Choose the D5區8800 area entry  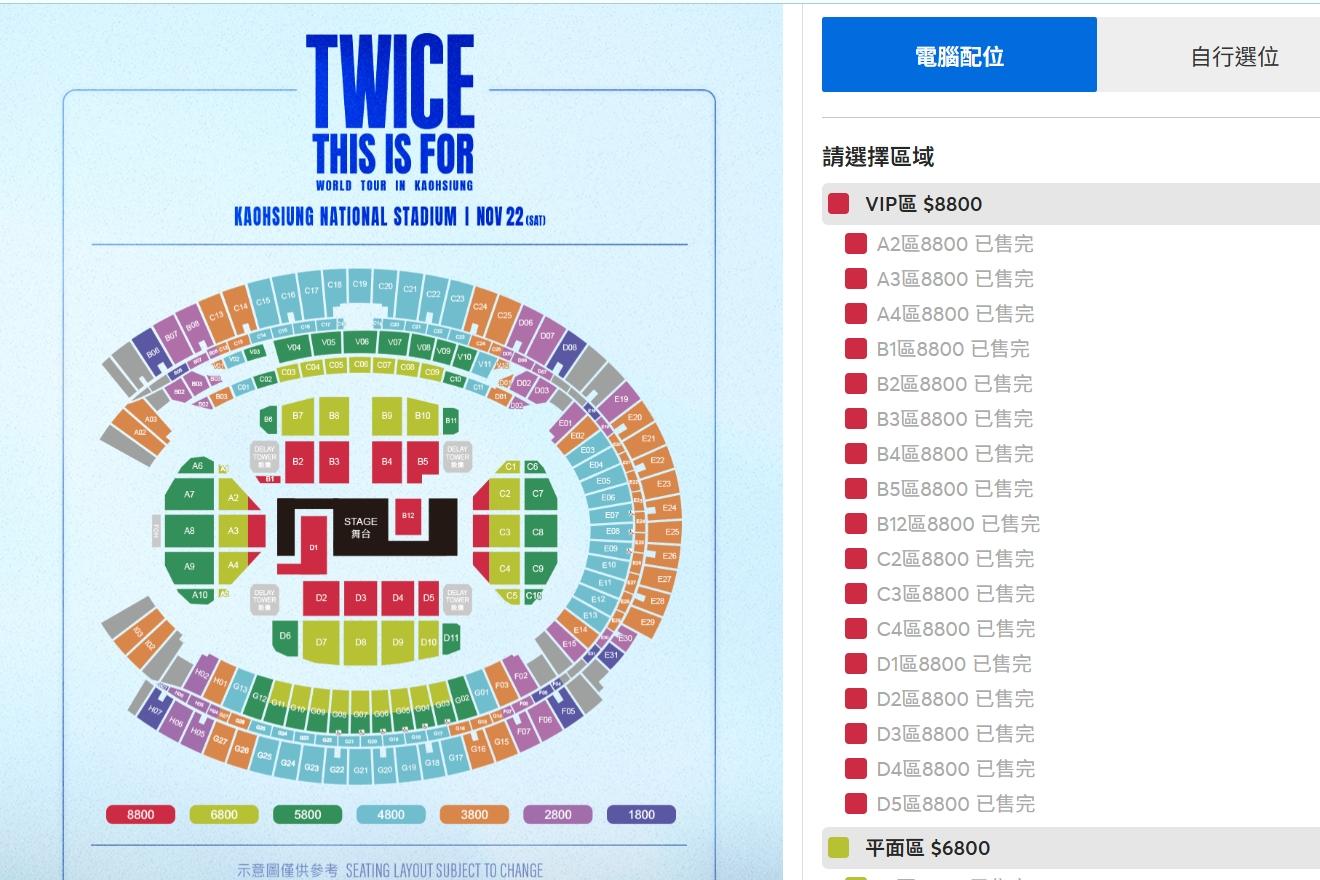955,804
